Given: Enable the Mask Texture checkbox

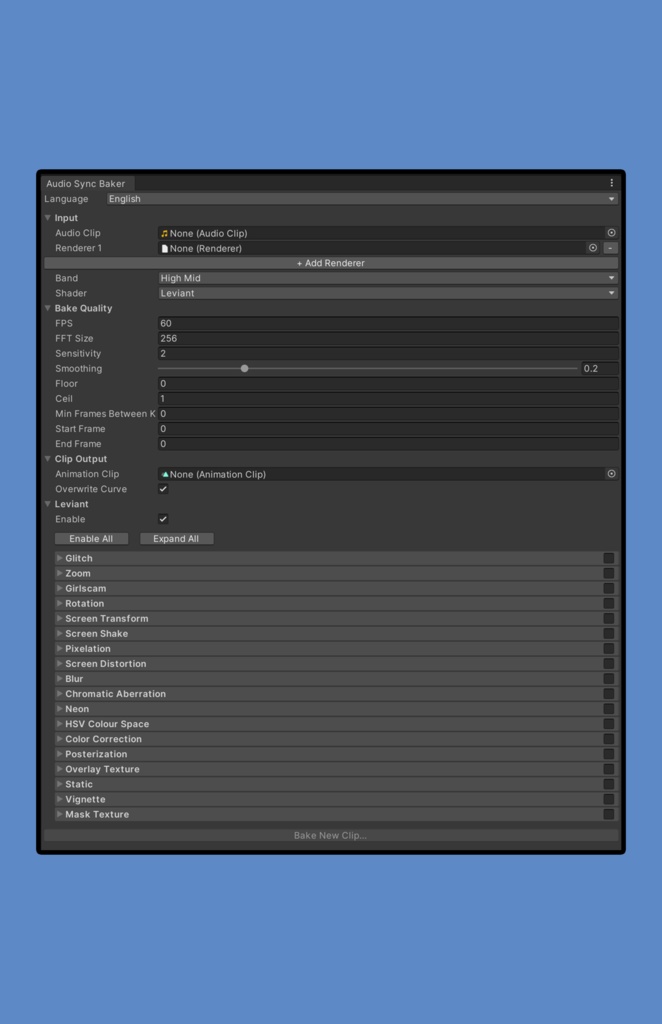Looking at the screenshot, I should click(x=608, y=814).
